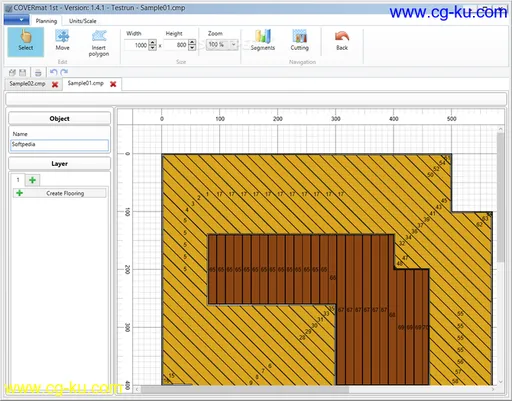Click the print icon
The height and width of the screenshot is (401, 512).
38,72
